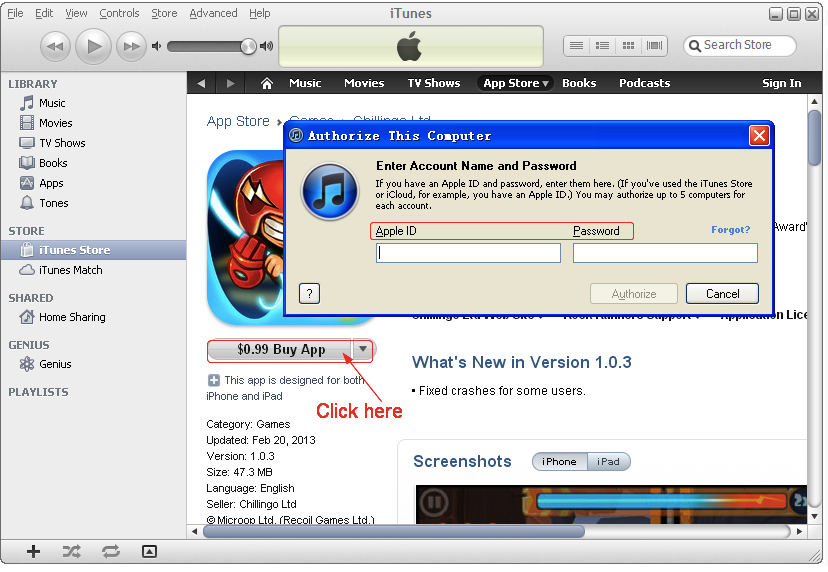Click the horizontal scrollbar right arrow
This screenshot has width=828, height=572.
click(x=799, y=532)
